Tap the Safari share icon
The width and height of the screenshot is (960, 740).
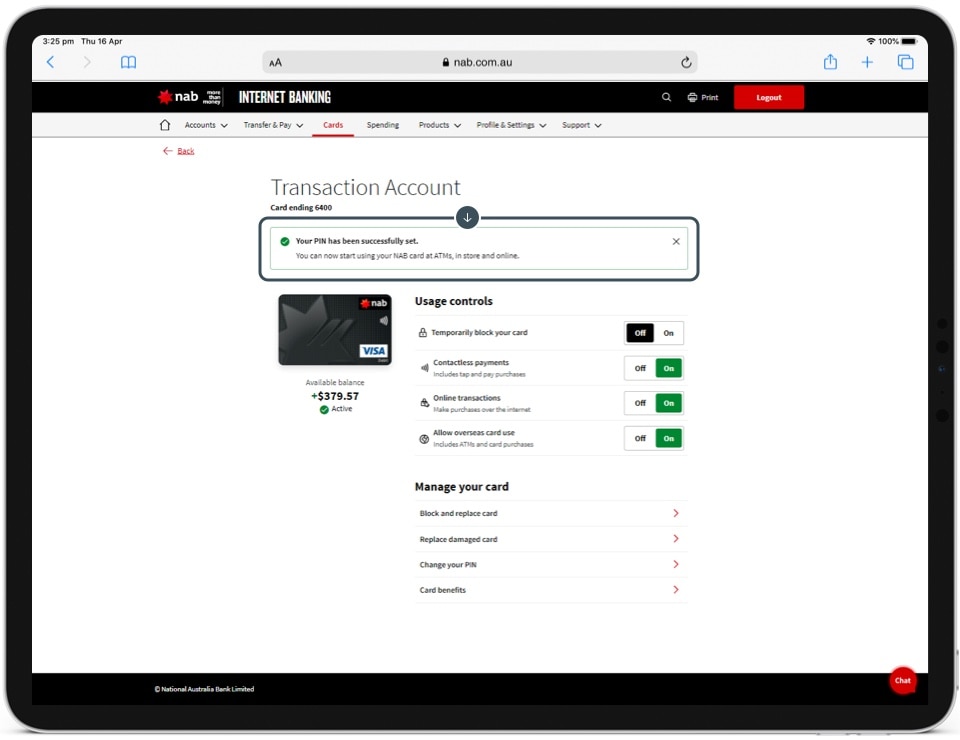tap(830, 62)
